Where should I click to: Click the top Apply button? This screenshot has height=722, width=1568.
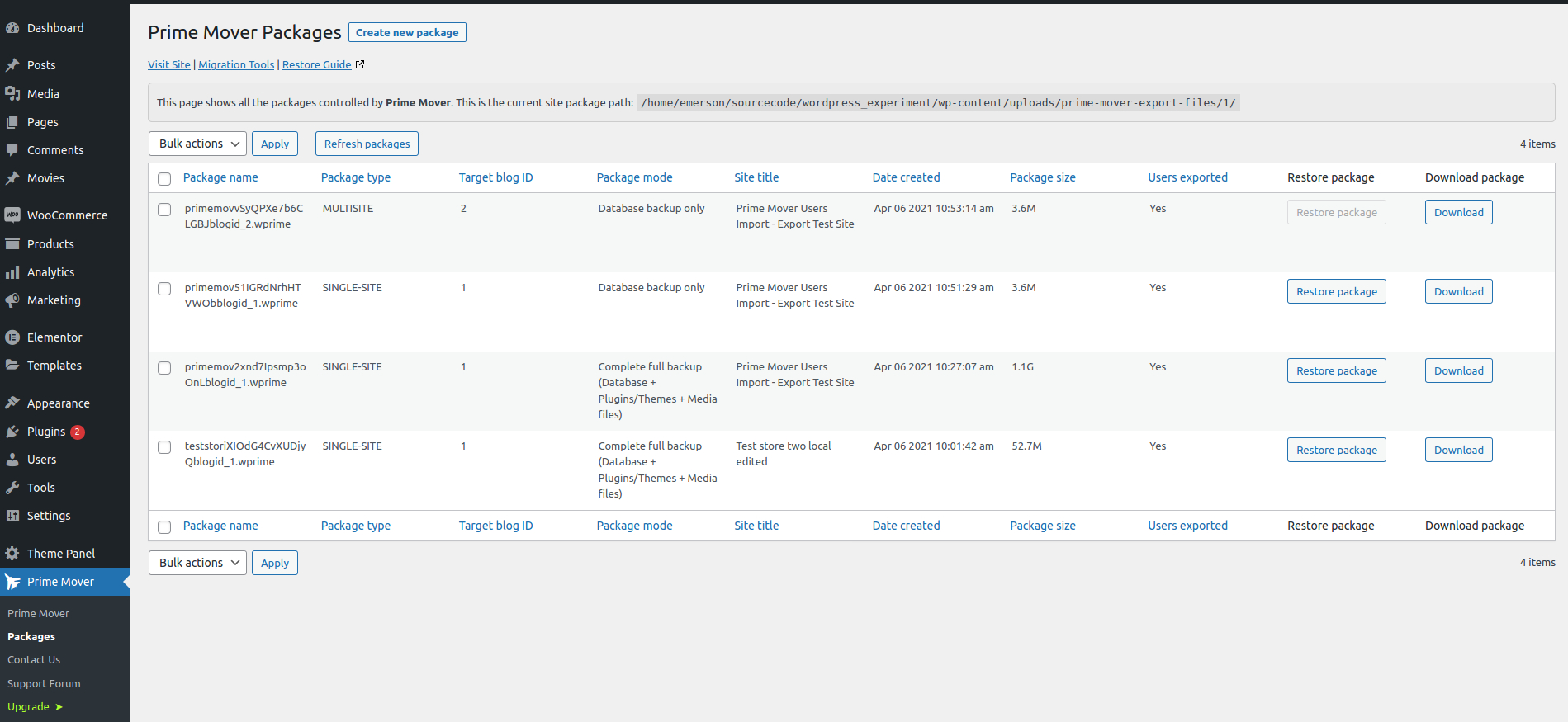(x=275, y=144)
